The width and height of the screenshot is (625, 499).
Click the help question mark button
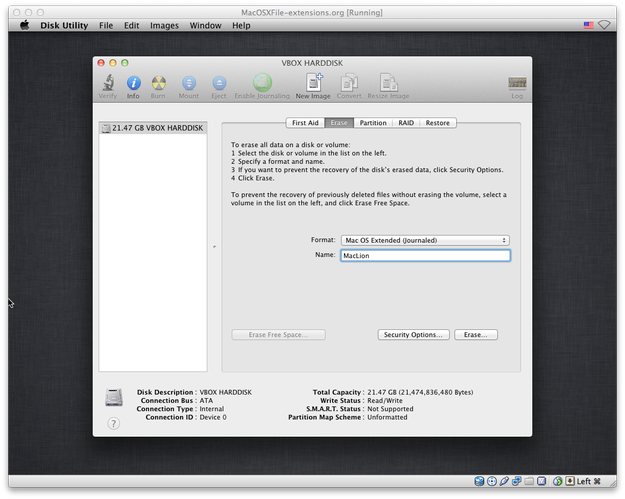pyautogui.click(x=114, y=423)
